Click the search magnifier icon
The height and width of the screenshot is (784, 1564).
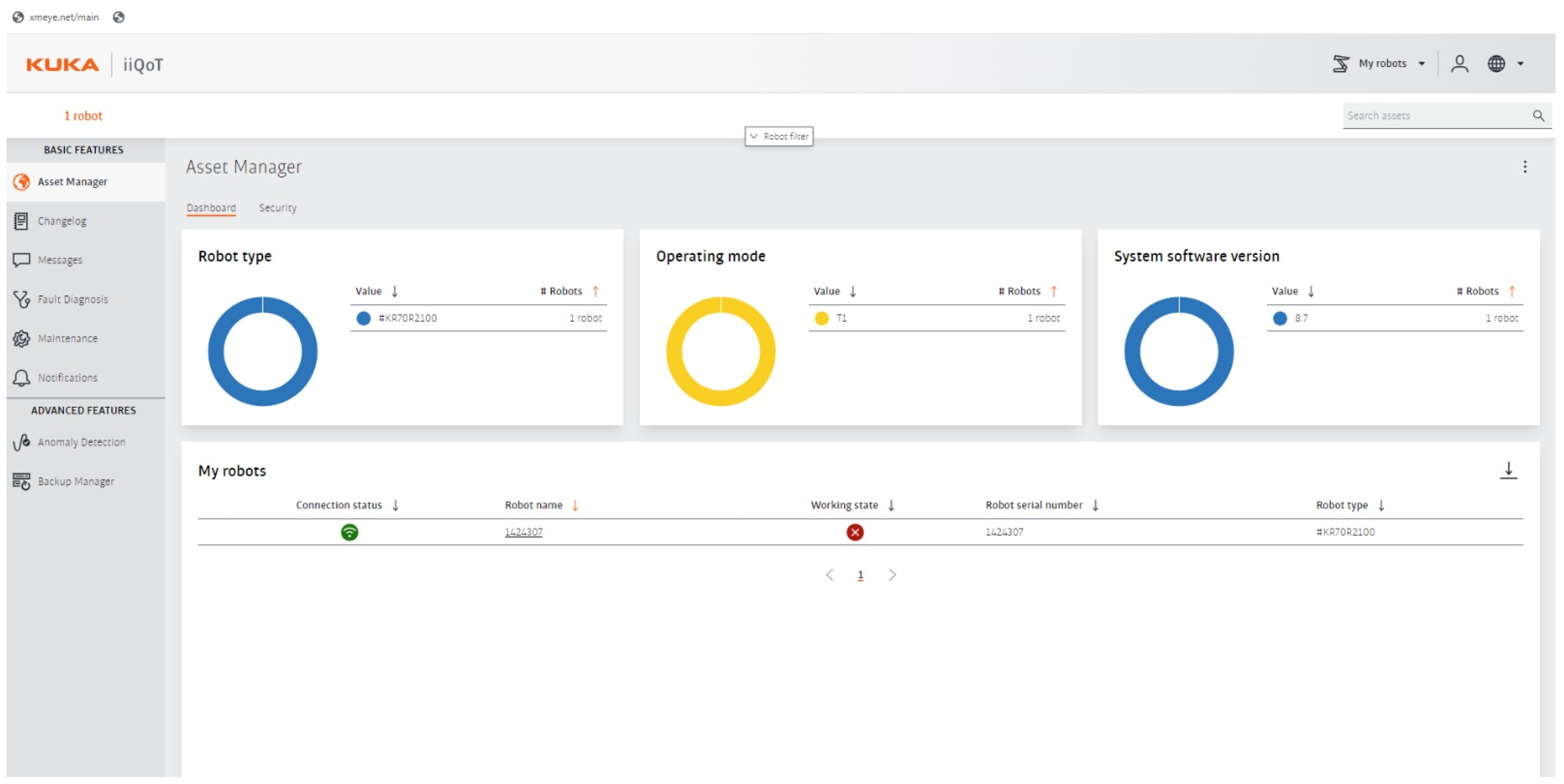click(1538, 116)
